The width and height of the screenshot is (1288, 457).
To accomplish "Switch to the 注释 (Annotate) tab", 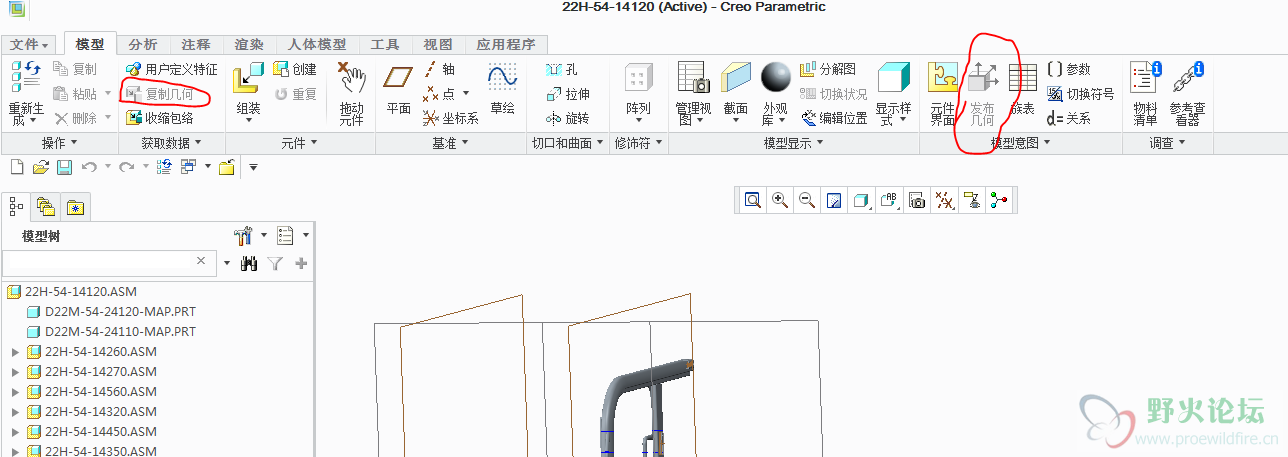I will tap(196, 45).
